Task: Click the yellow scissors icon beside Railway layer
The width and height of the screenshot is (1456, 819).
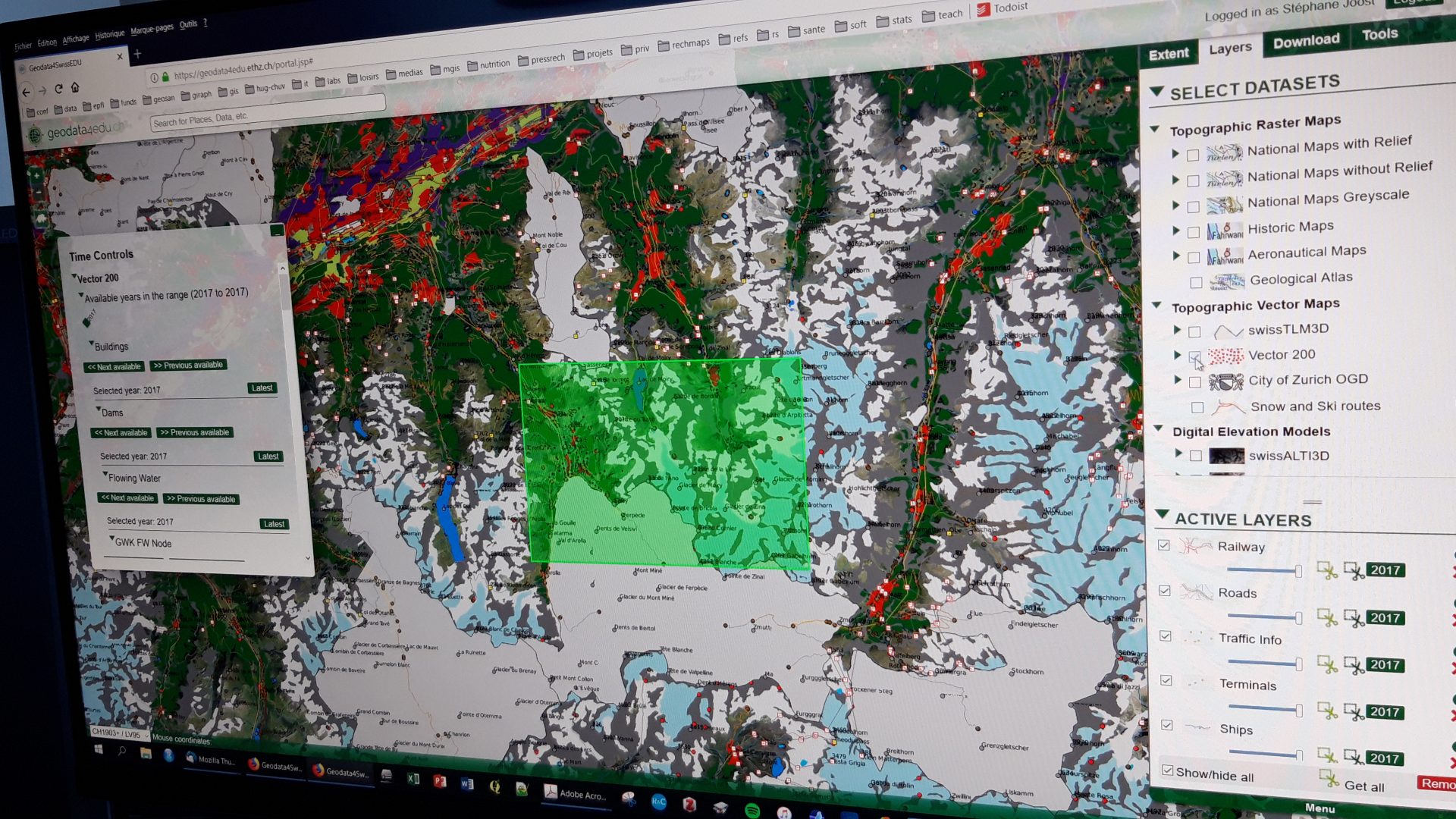Action: pos(1327,570)
